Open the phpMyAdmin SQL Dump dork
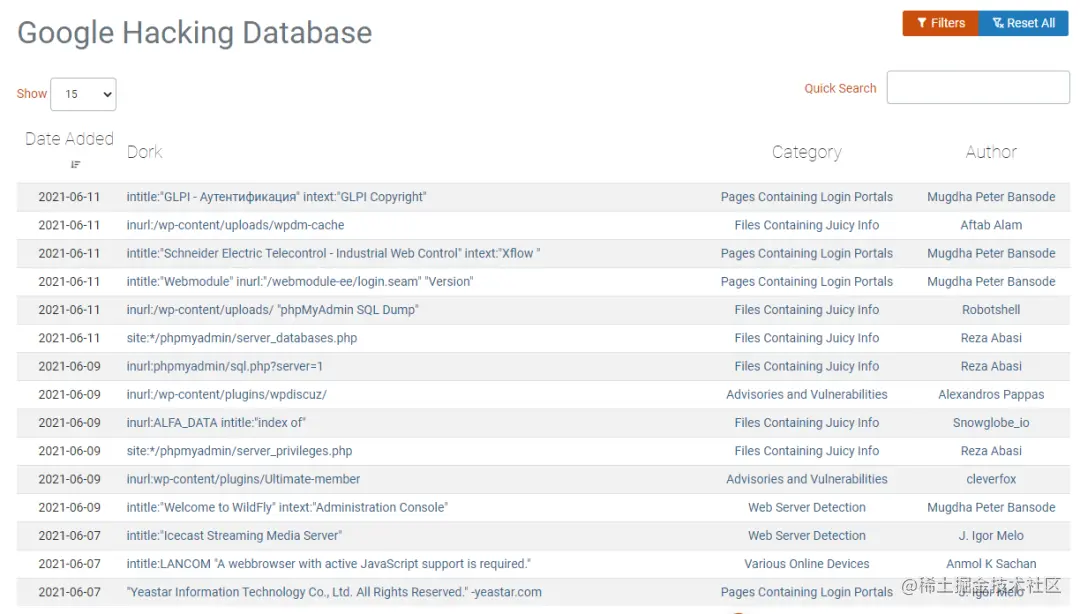 click(x=272, y=309)
